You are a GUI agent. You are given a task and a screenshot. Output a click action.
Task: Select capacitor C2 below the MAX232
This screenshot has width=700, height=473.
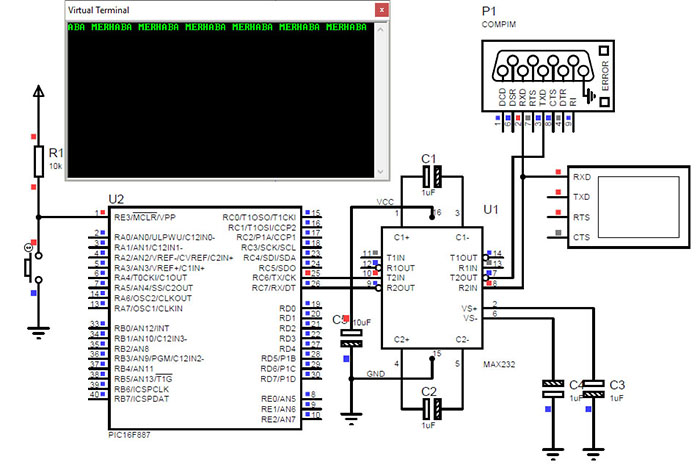point(431,407)
